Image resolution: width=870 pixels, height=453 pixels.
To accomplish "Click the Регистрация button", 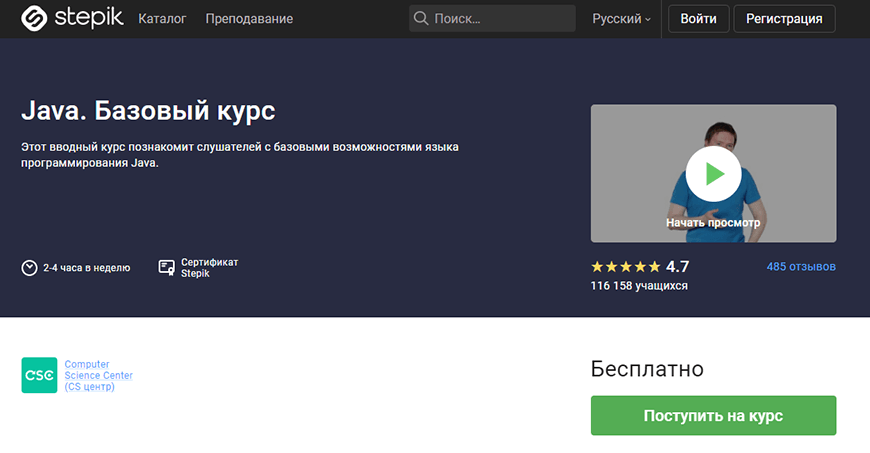I will point(784,19).
